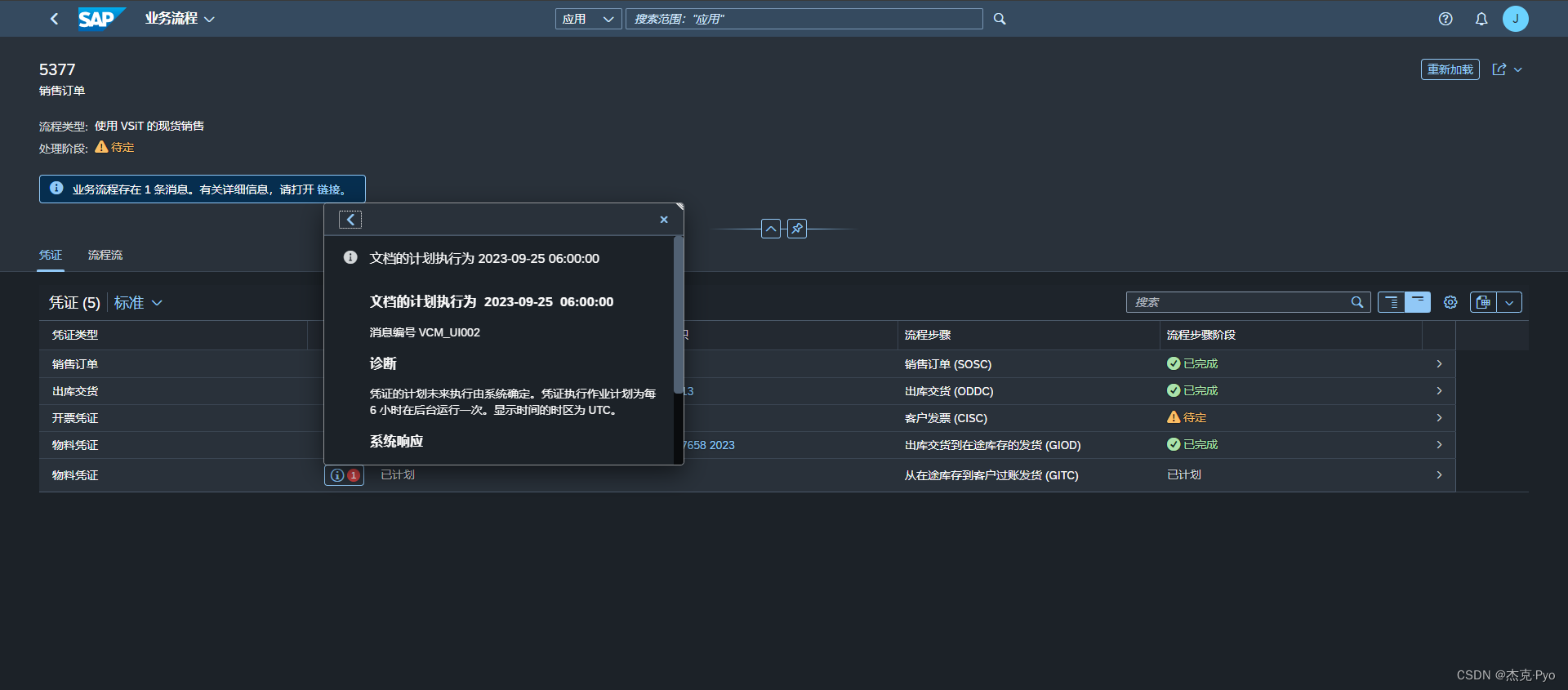Click the 重新加载 reload button
Screen dimensions: 1568x690
pyautogui.click(x=1450, y=69)
